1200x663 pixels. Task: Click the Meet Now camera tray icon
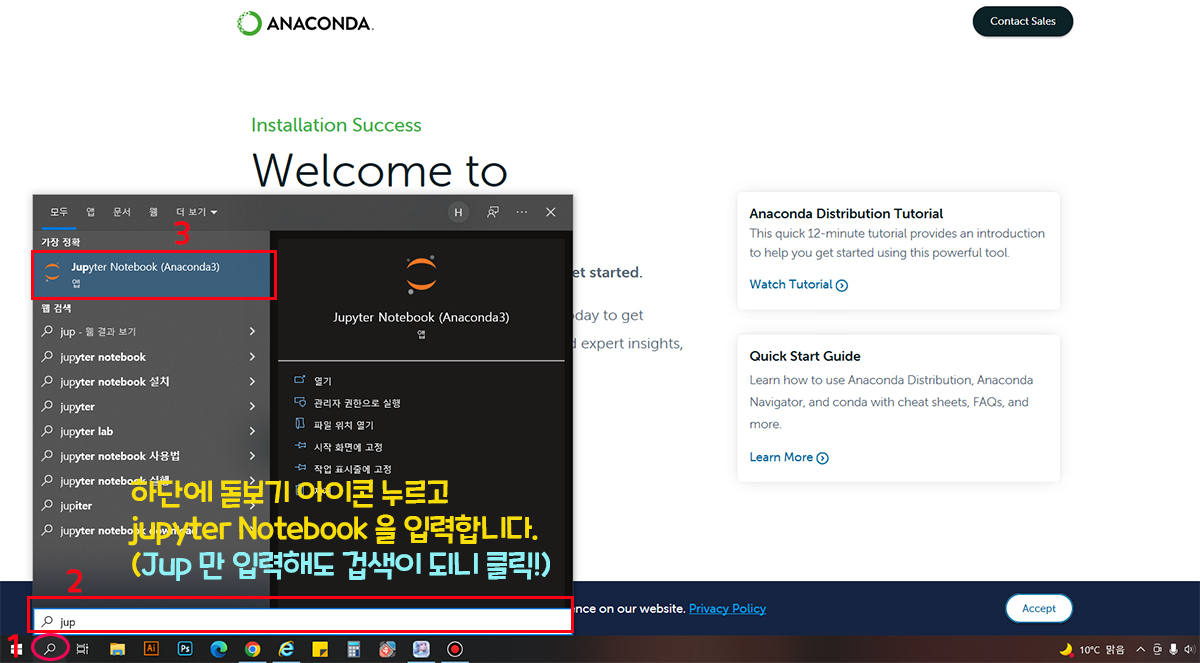[x=1157, y=649]
